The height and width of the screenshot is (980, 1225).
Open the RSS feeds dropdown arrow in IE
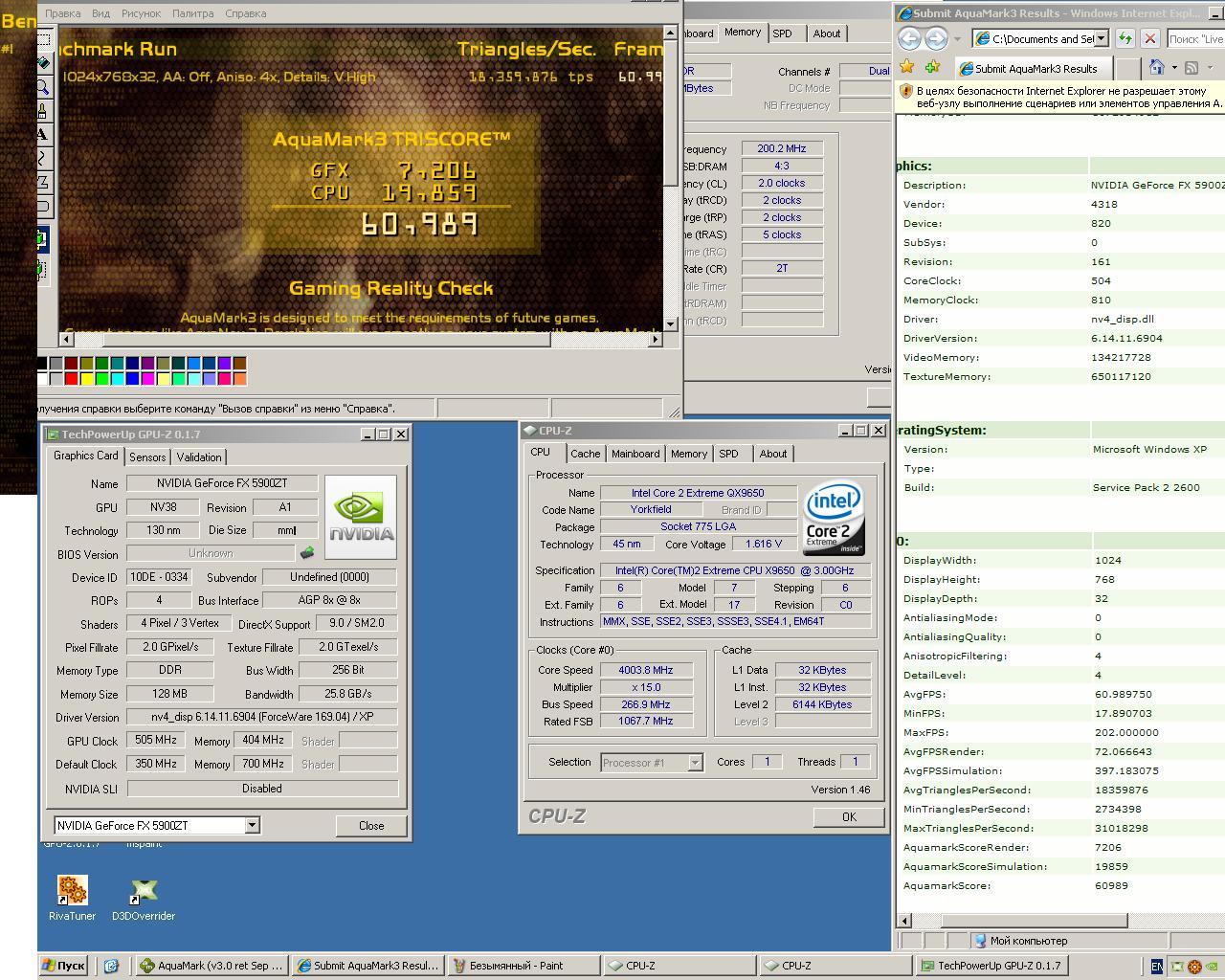[x=1210, y=67]
